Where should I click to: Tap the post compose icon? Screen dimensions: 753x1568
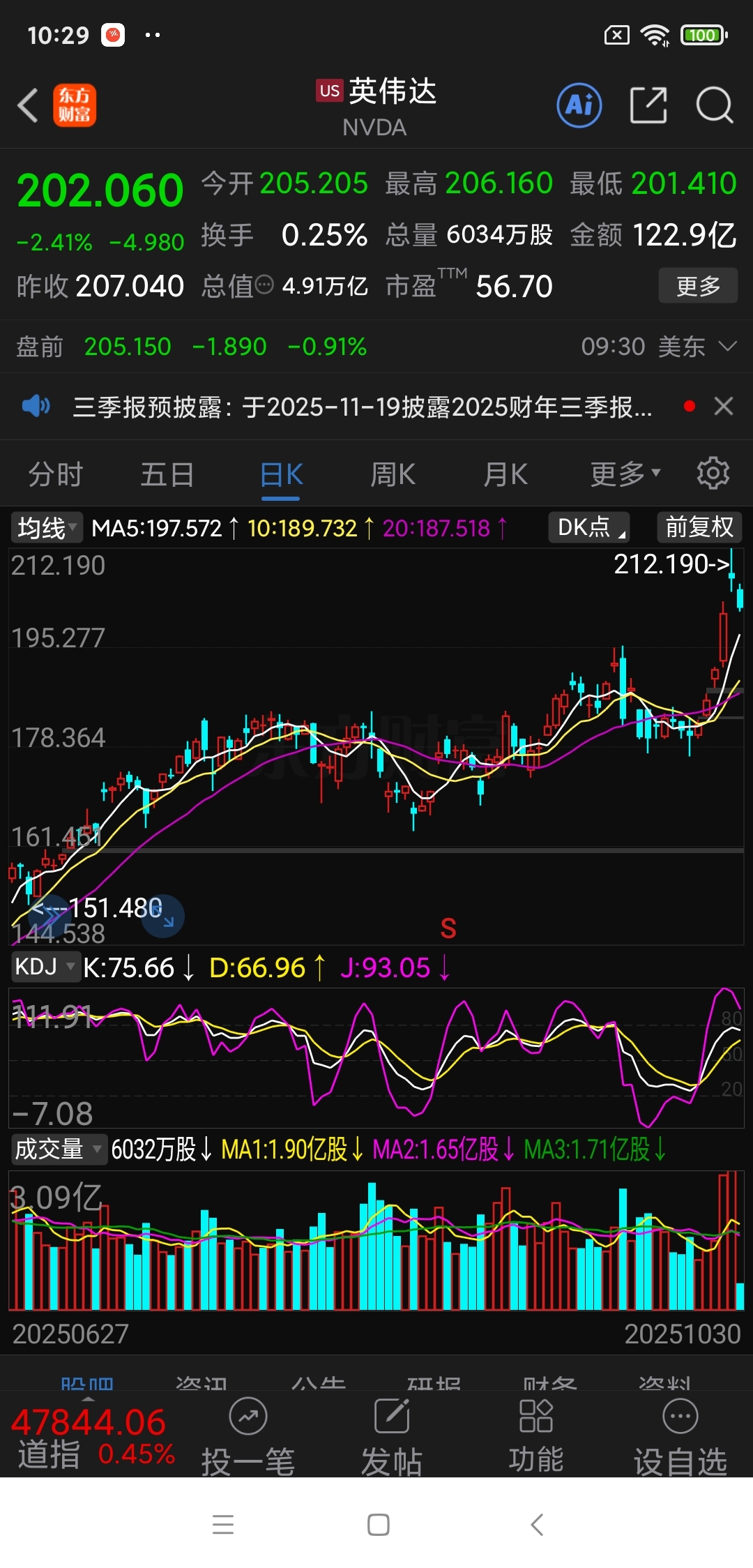(x=392, y=1417)
